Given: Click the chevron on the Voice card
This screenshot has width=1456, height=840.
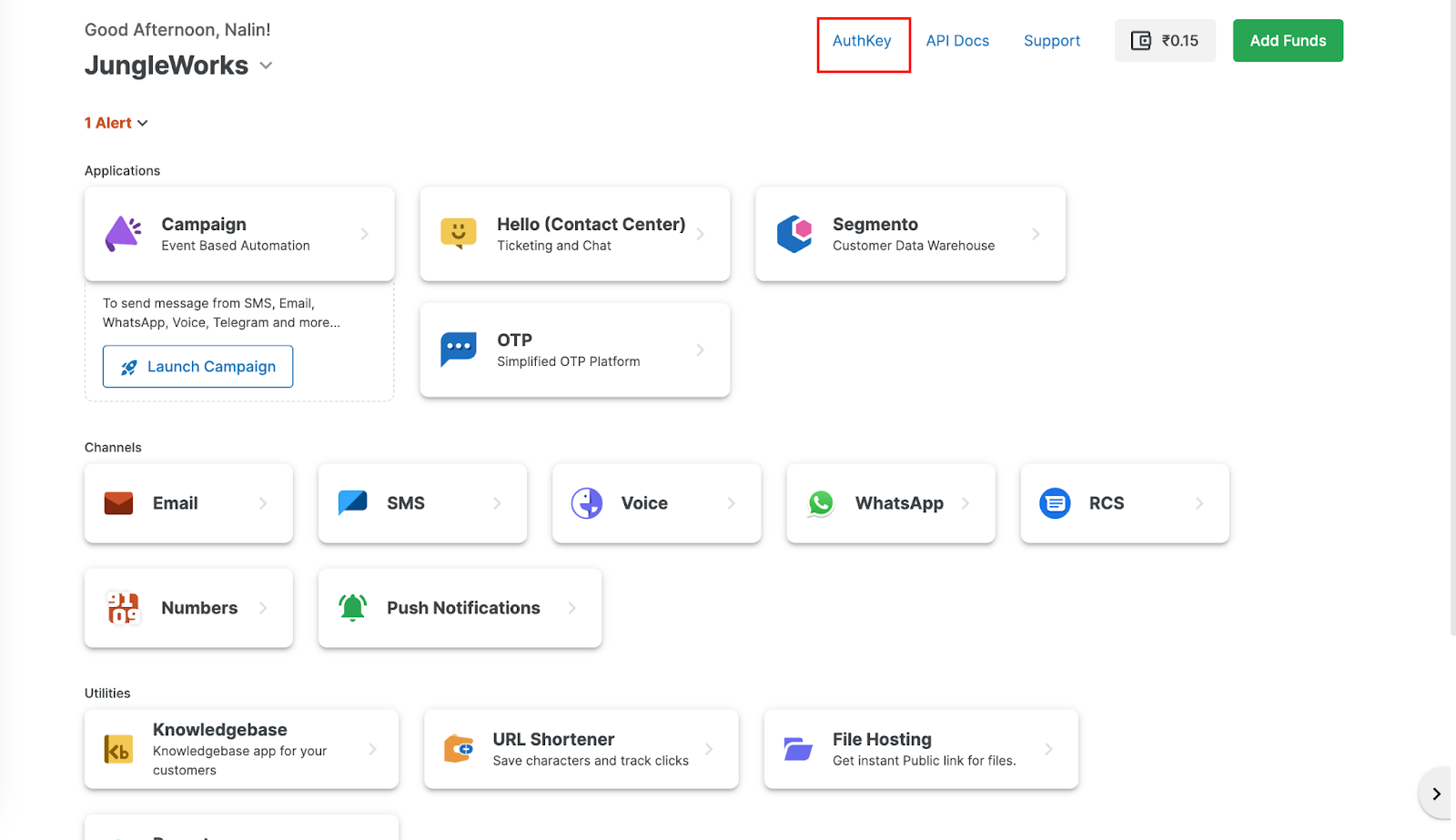Looking at the screenshot, I should point(731,503).
